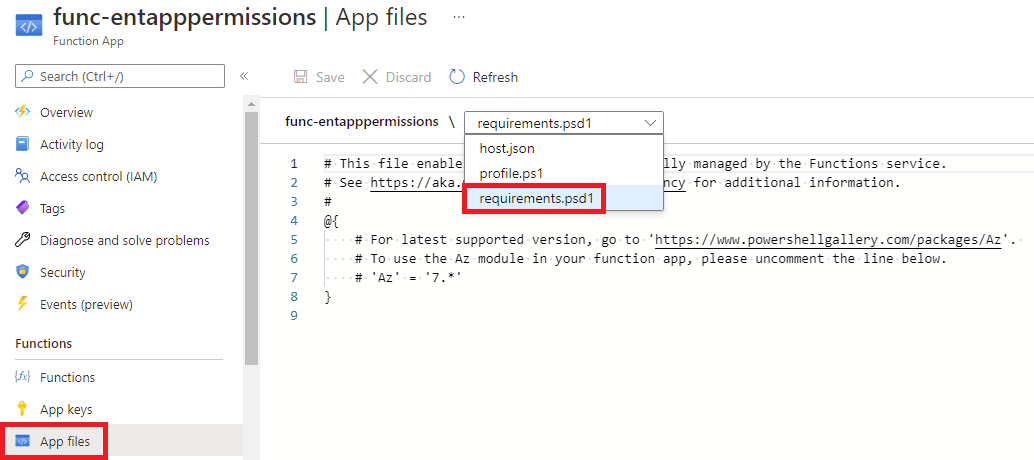
Task: Click the App keys key icon
Action: point(23,409)
